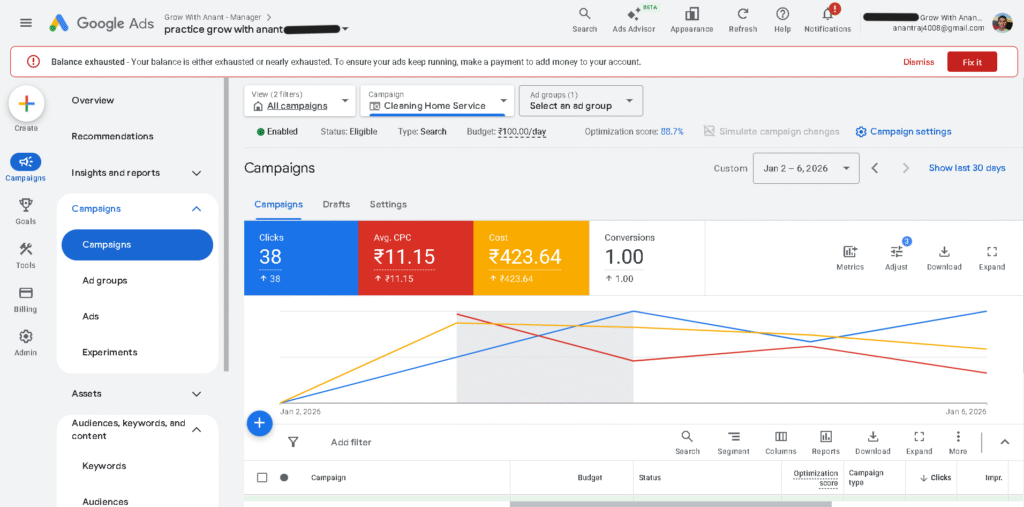1024x507 pixels.
Task: Open the Appearance settings
Action: 692,20
